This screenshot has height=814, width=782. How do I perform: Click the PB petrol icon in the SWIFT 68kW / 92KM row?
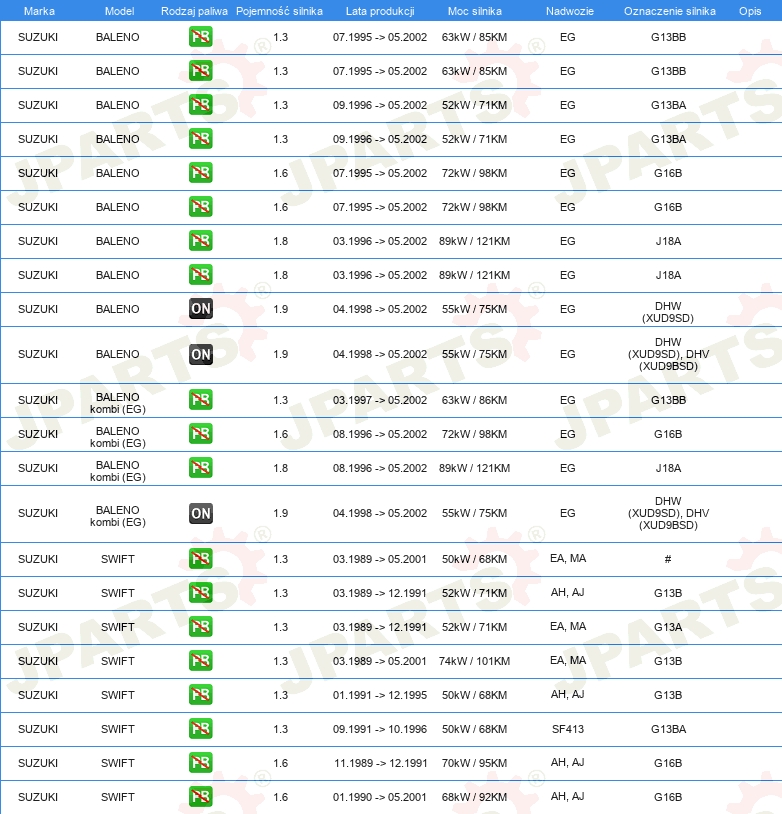tap(200, 797)
